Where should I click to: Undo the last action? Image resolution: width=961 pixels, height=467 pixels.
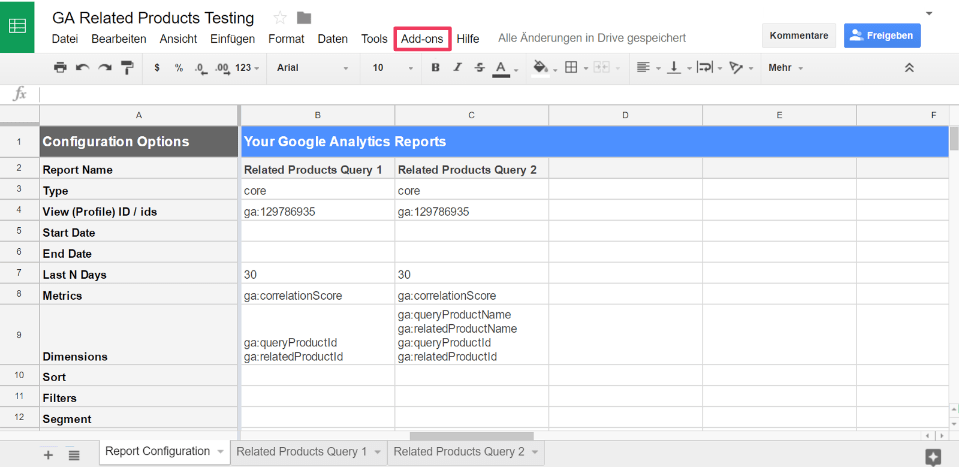pos(82,68)
